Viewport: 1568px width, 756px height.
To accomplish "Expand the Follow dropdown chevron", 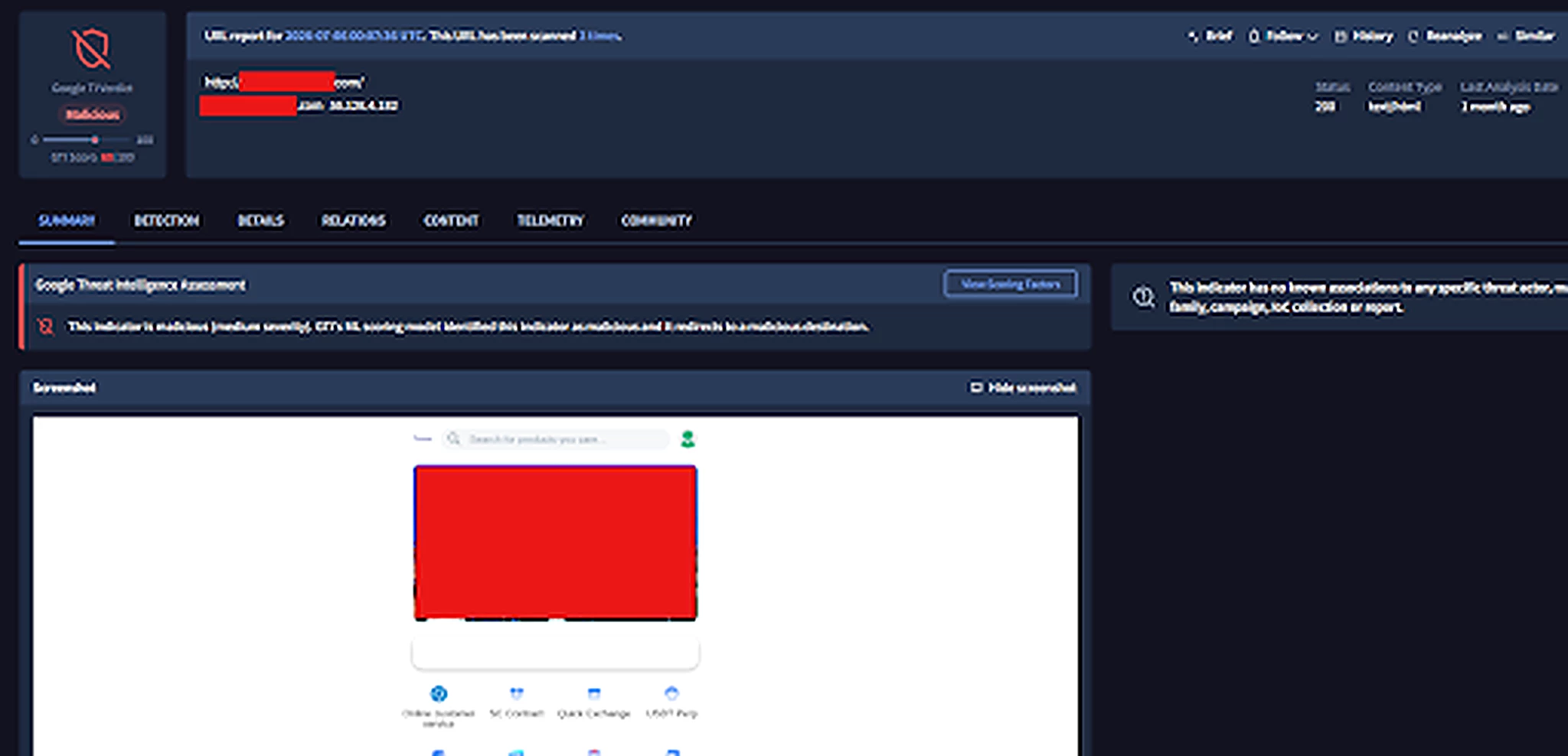I will tap(1312, 36).
